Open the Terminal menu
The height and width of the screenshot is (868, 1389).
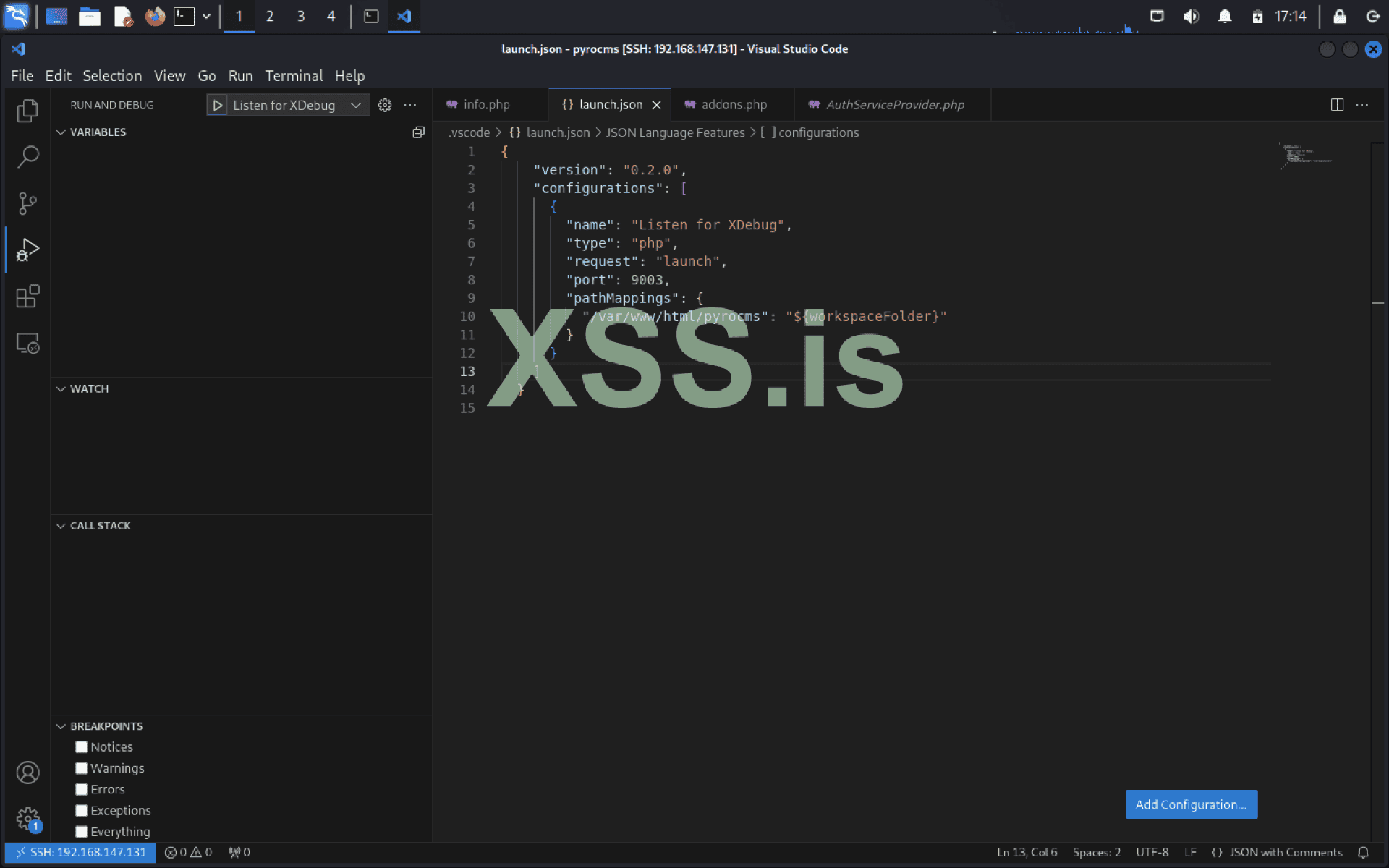point(293,76)
